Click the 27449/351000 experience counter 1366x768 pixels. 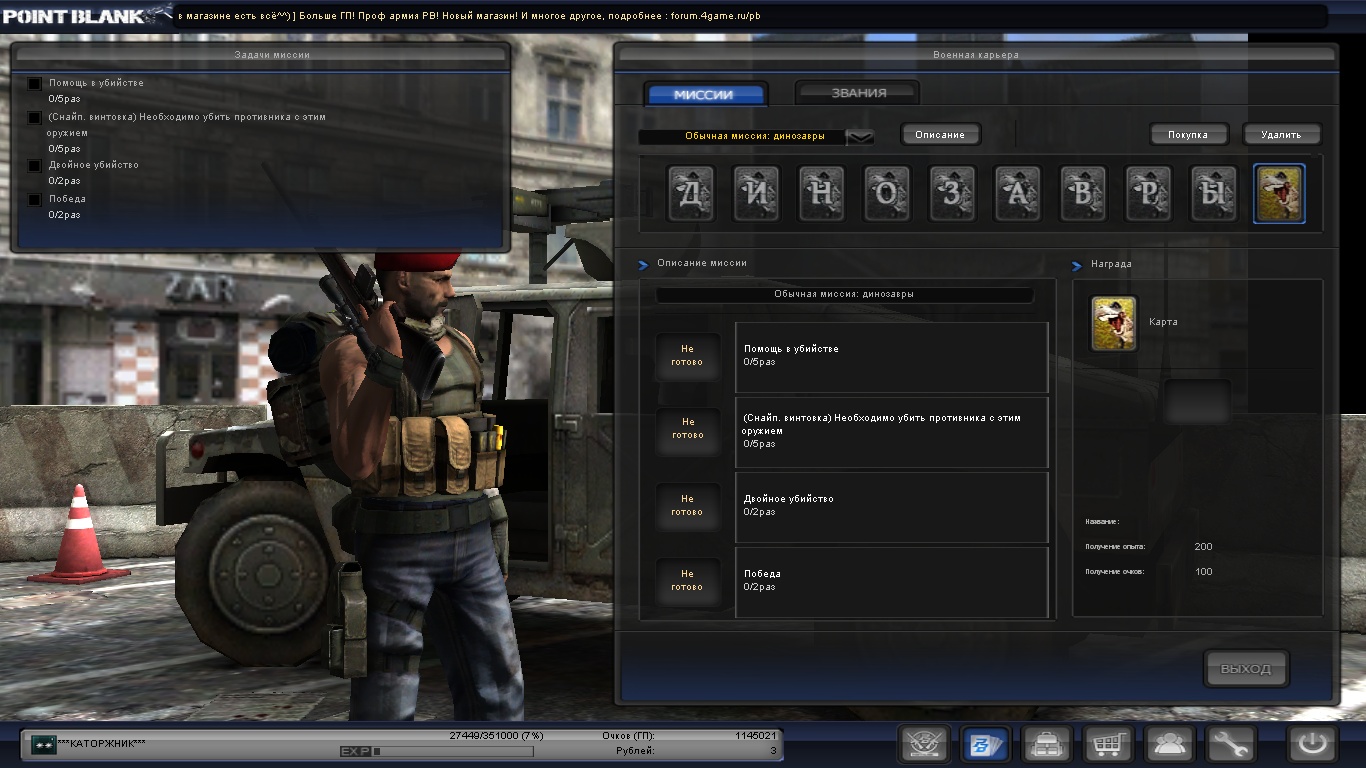[496, 736]
